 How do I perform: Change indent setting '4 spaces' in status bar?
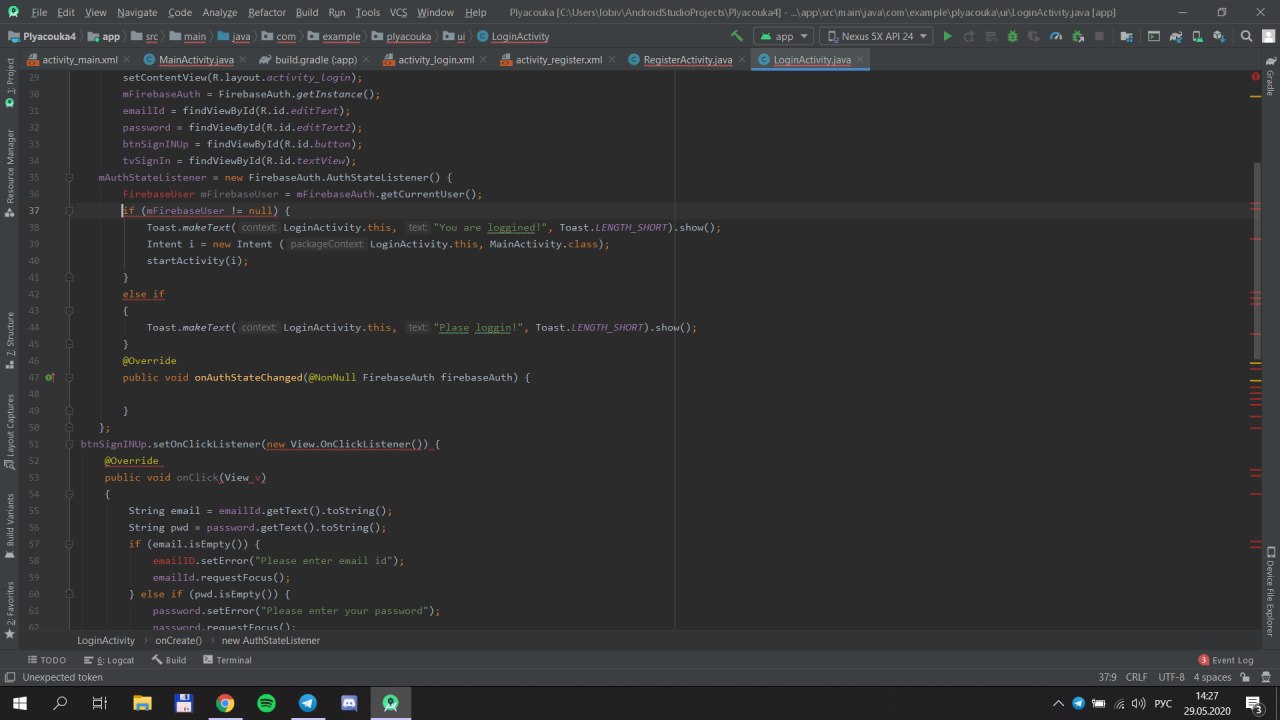[x=1211, y=677]
